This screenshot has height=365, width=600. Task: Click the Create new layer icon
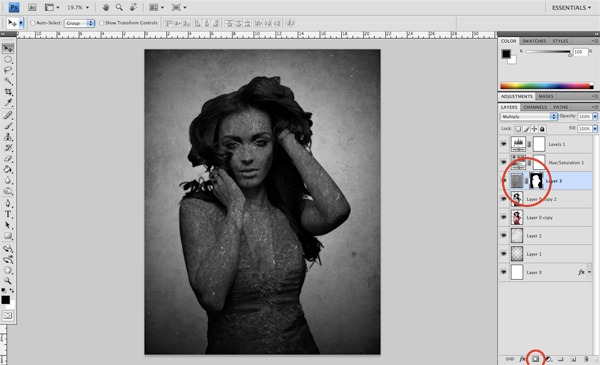[573, 359]
